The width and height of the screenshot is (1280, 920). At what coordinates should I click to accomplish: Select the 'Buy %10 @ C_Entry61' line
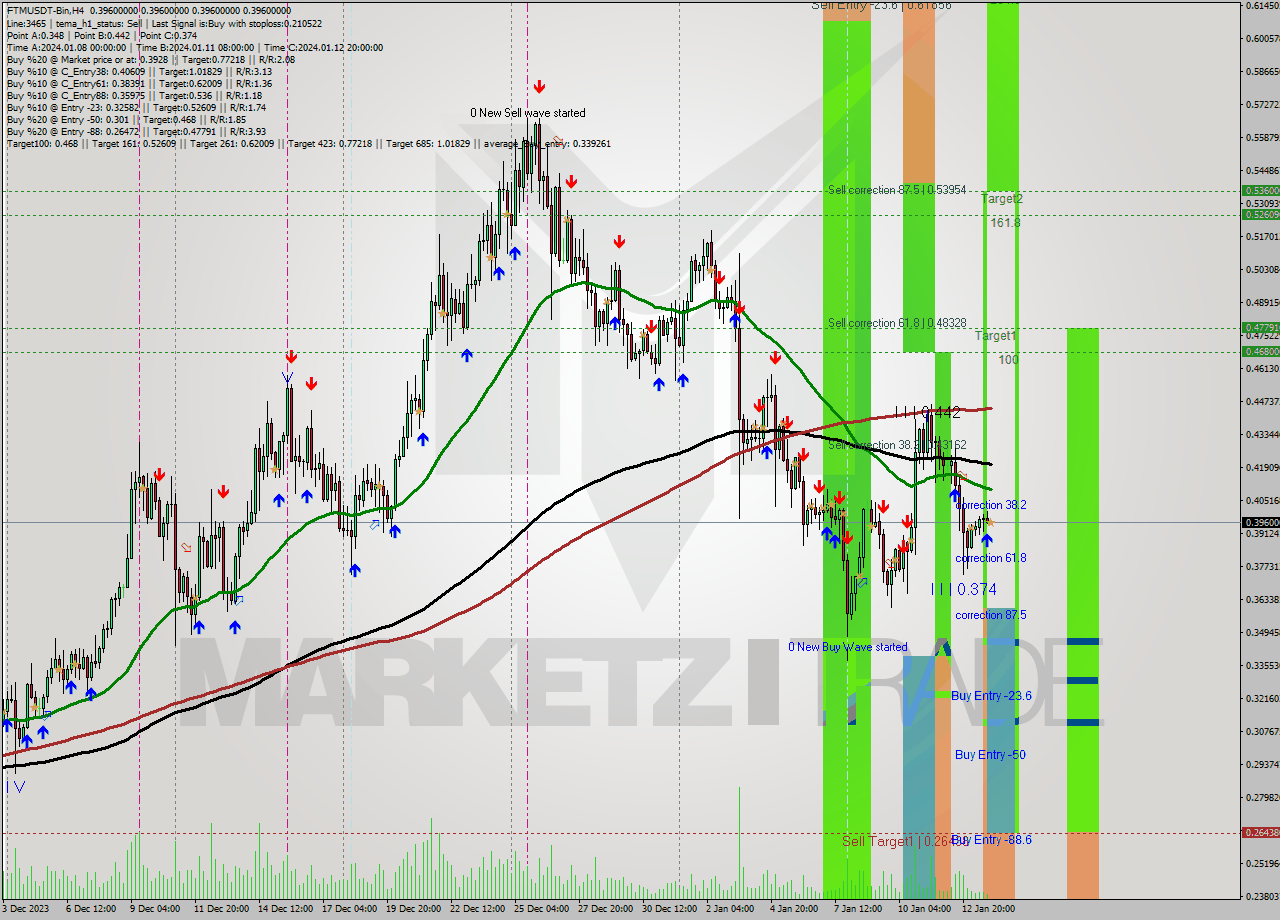(139, 83)
